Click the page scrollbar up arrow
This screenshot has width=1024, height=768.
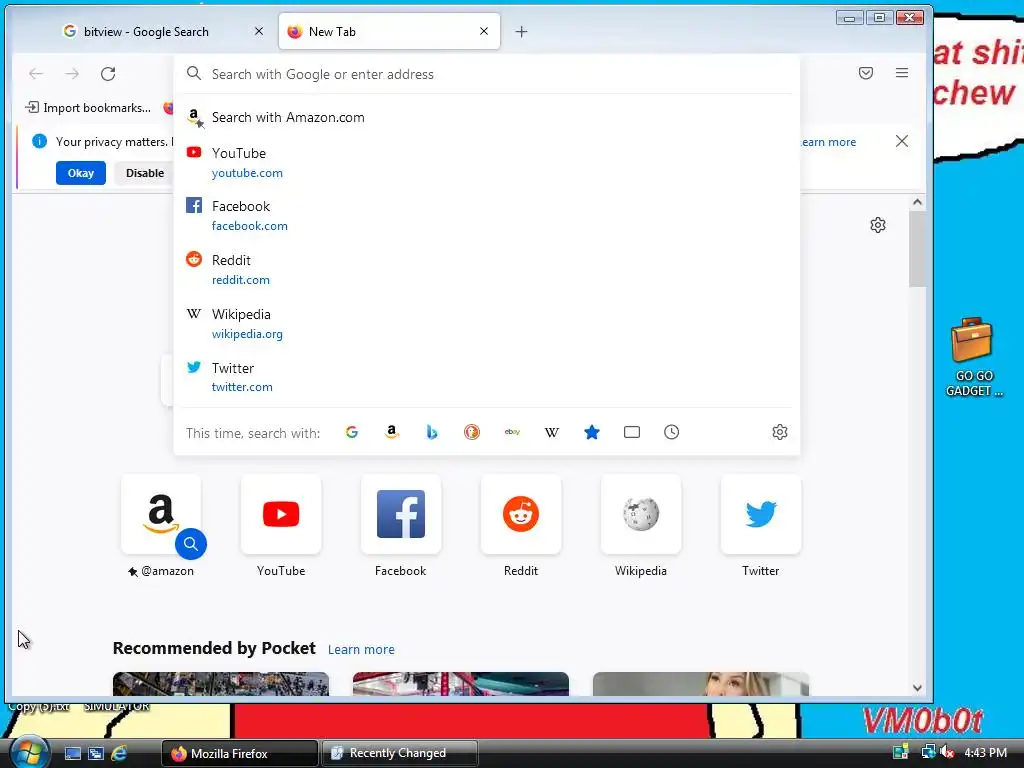tap(917, 202)
